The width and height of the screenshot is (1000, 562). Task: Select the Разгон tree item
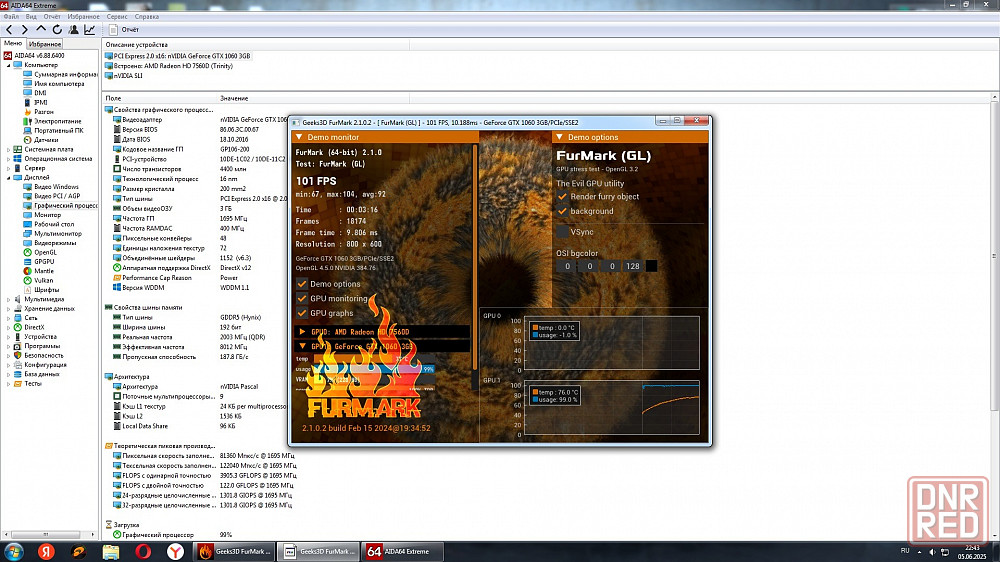click(38, 112)
